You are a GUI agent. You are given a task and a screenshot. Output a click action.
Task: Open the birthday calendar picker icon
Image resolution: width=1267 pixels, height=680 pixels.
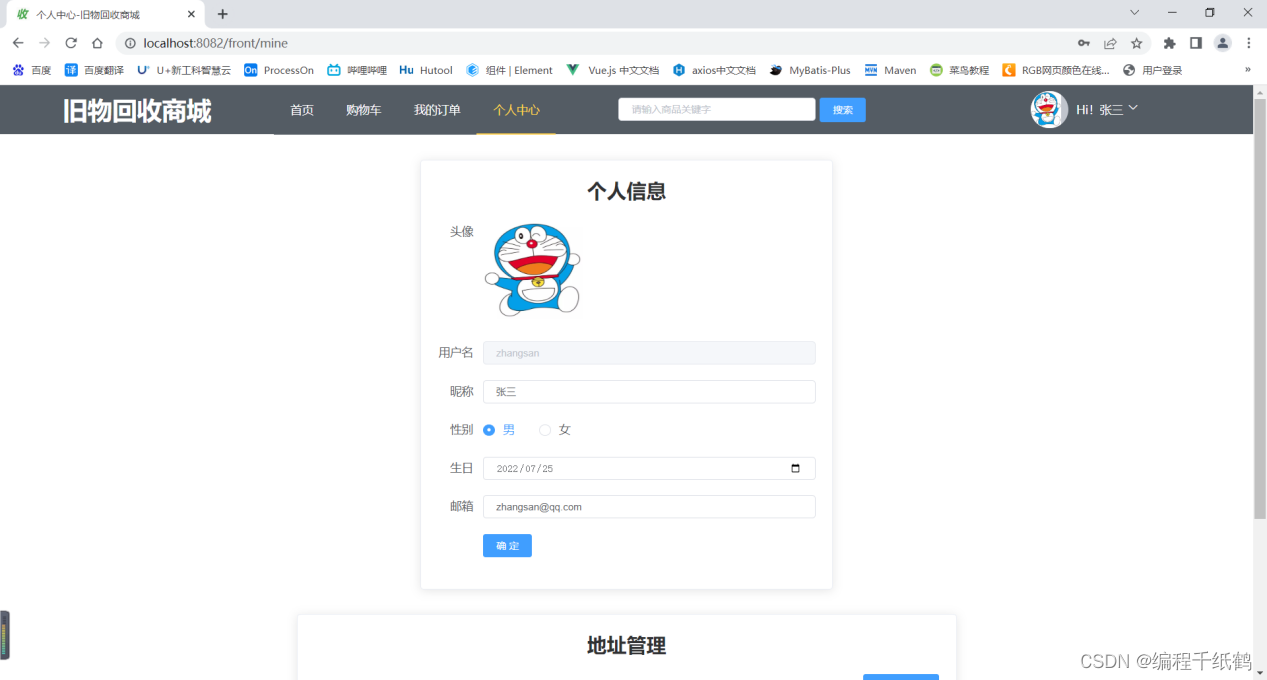coord(796,468)
